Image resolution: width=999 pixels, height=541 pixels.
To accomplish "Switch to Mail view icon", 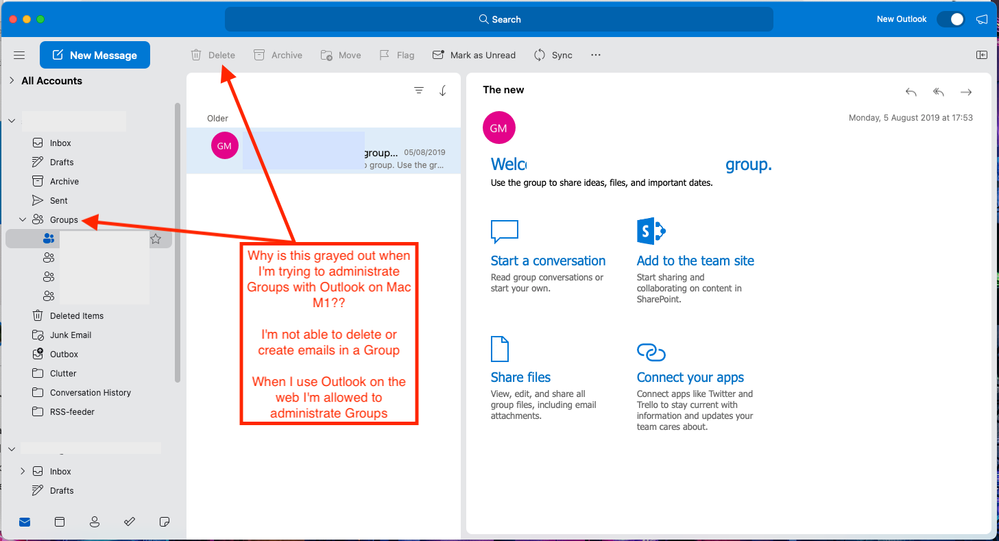I will point(25,522).
